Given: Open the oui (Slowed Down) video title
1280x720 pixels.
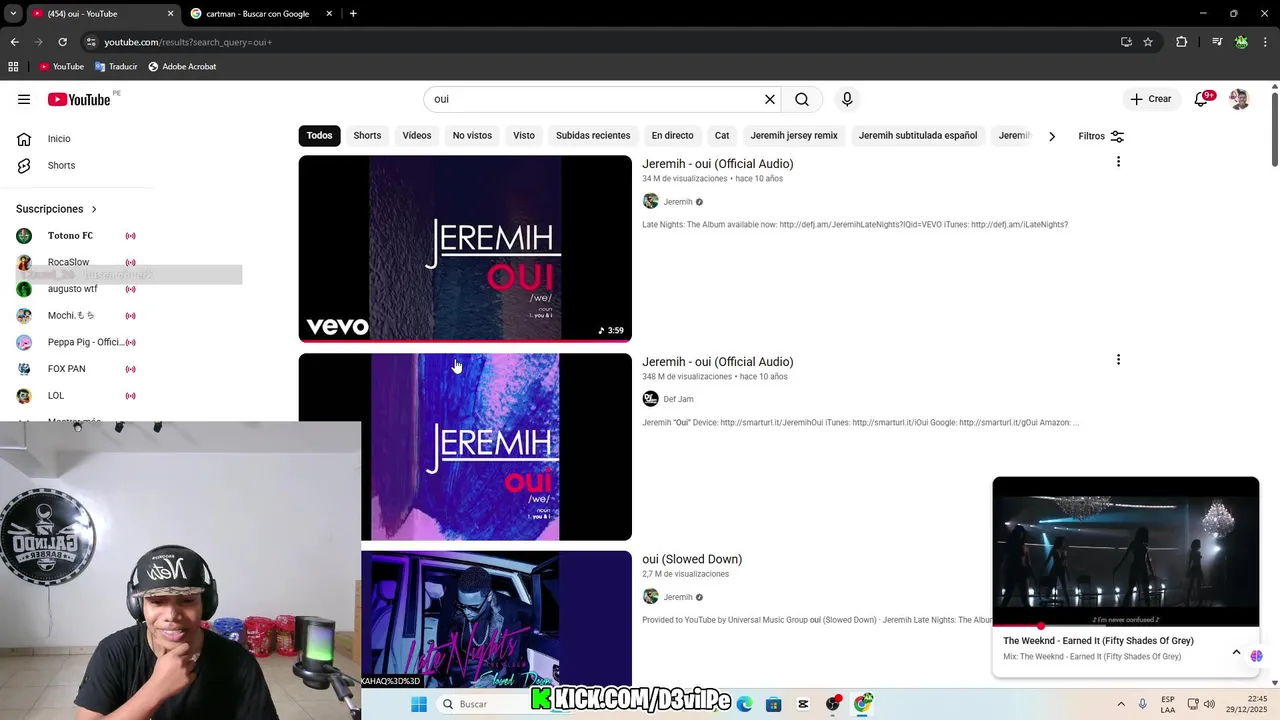Looking at the screenshot, I should click(x=692, y=559).
